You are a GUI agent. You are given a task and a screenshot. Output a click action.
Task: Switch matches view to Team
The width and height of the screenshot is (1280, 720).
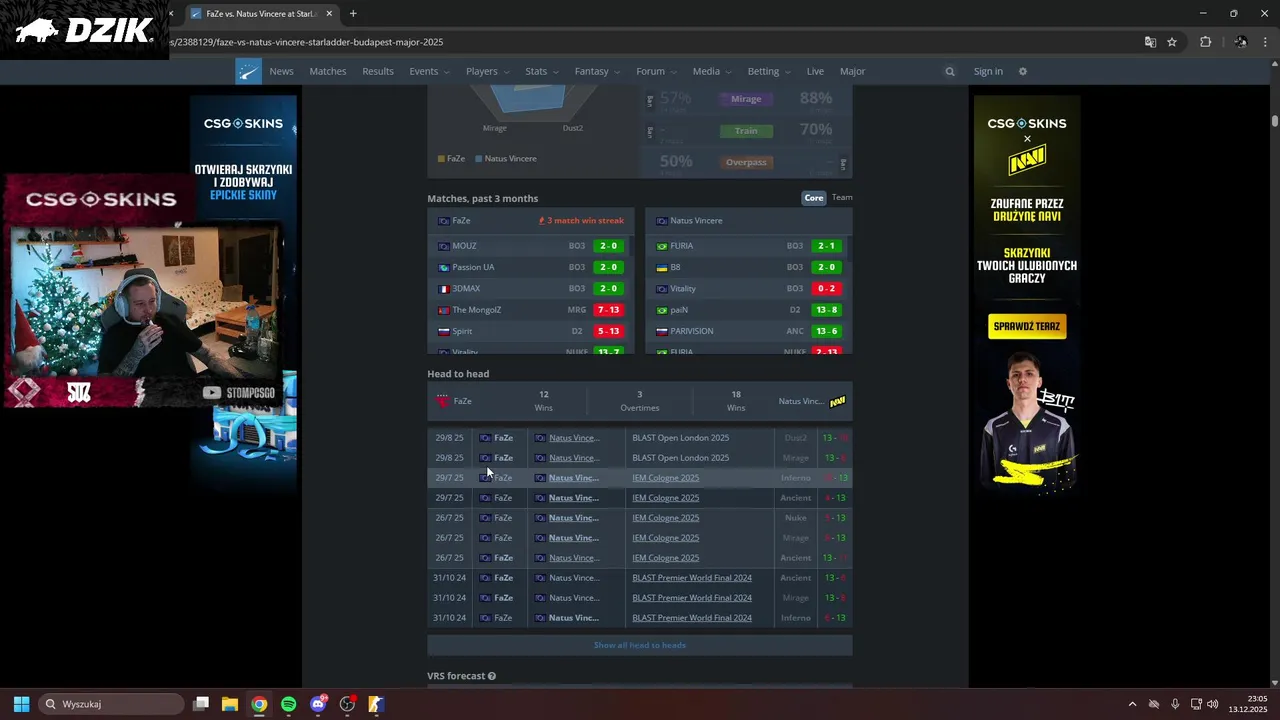tap(842, 198)
